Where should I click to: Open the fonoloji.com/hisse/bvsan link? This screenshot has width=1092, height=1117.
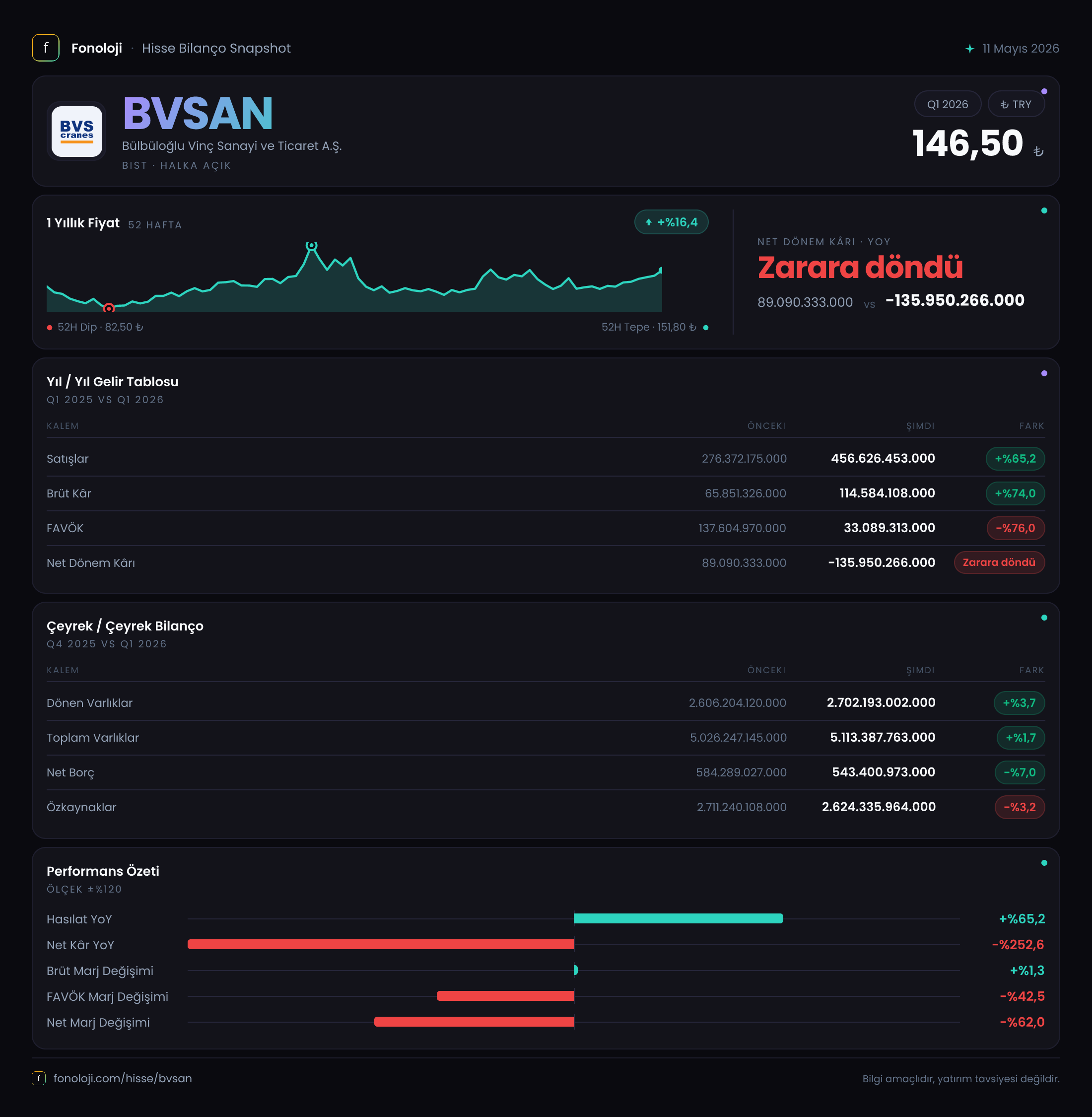(123, 1078)
